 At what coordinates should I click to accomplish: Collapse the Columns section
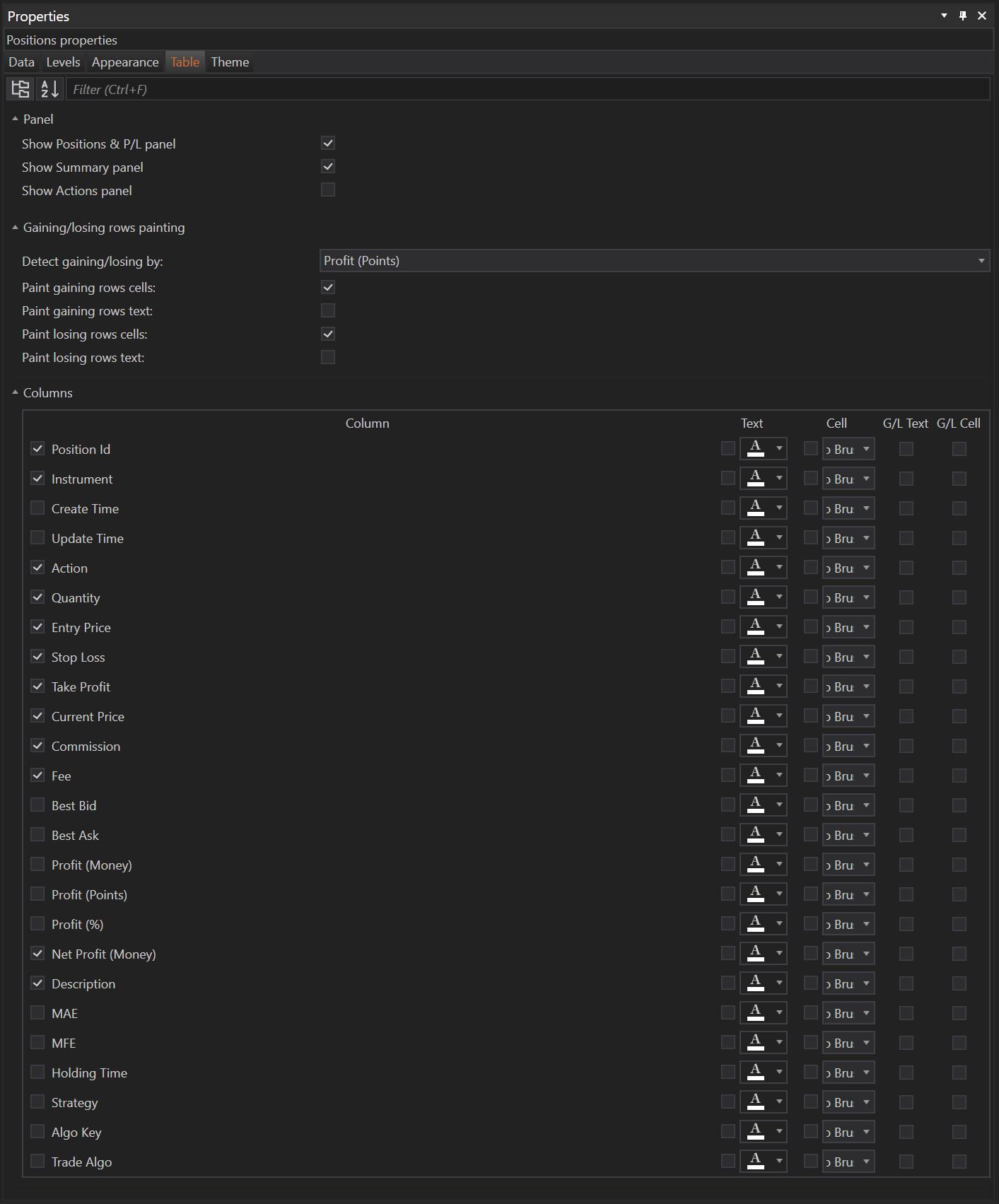click(15, 392)
